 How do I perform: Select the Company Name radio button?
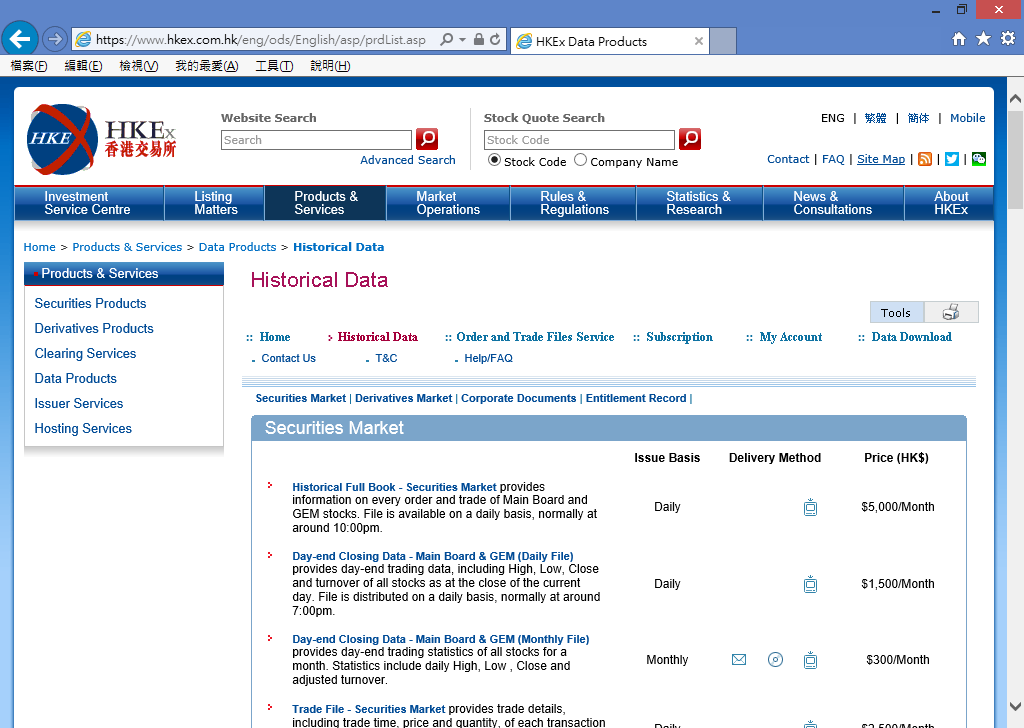[x=580, y=160]
